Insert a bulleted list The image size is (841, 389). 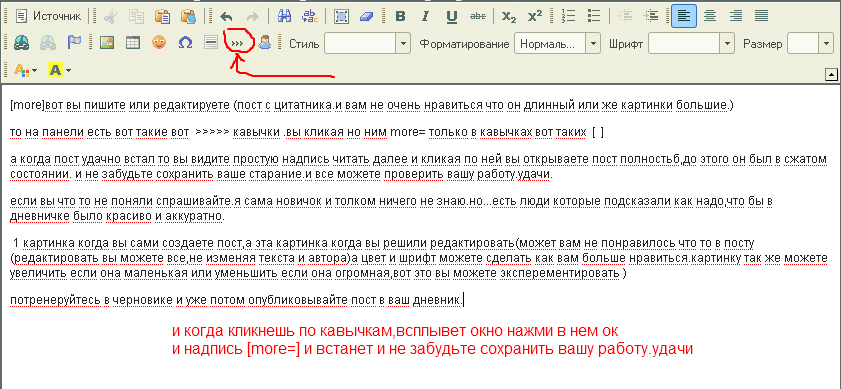point(594,16)
